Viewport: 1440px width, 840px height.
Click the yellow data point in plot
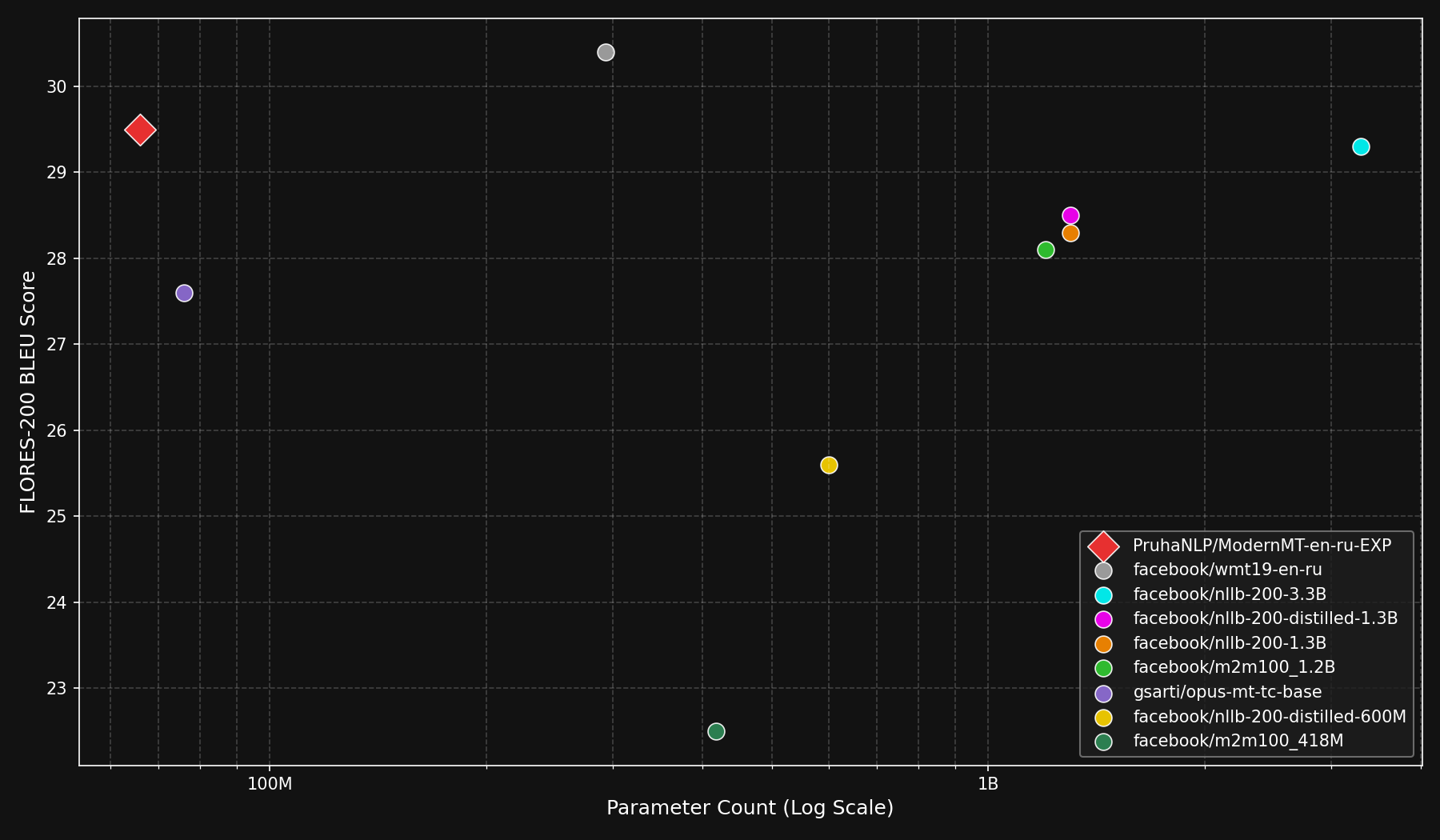pos(829,466)
